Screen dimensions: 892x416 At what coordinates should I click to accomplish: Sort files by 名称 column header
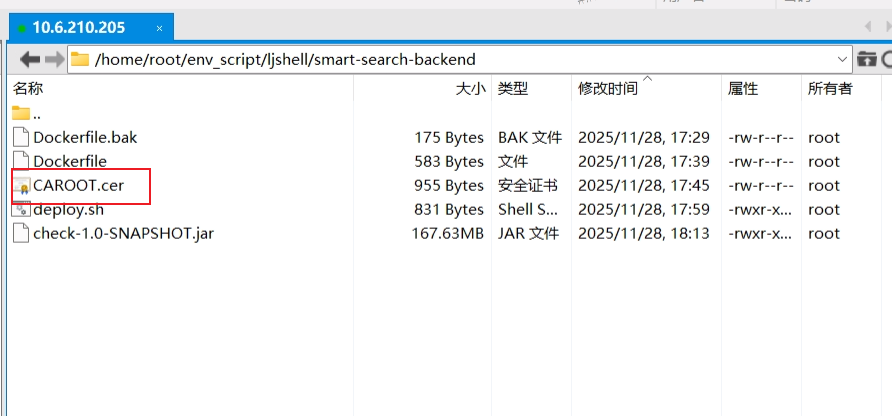(28, 89)
